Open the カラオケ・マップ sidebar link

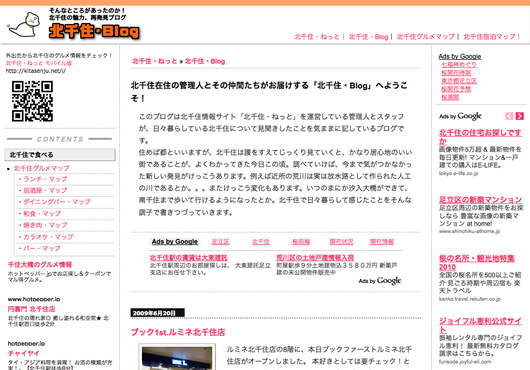click(x=48, y=237)
